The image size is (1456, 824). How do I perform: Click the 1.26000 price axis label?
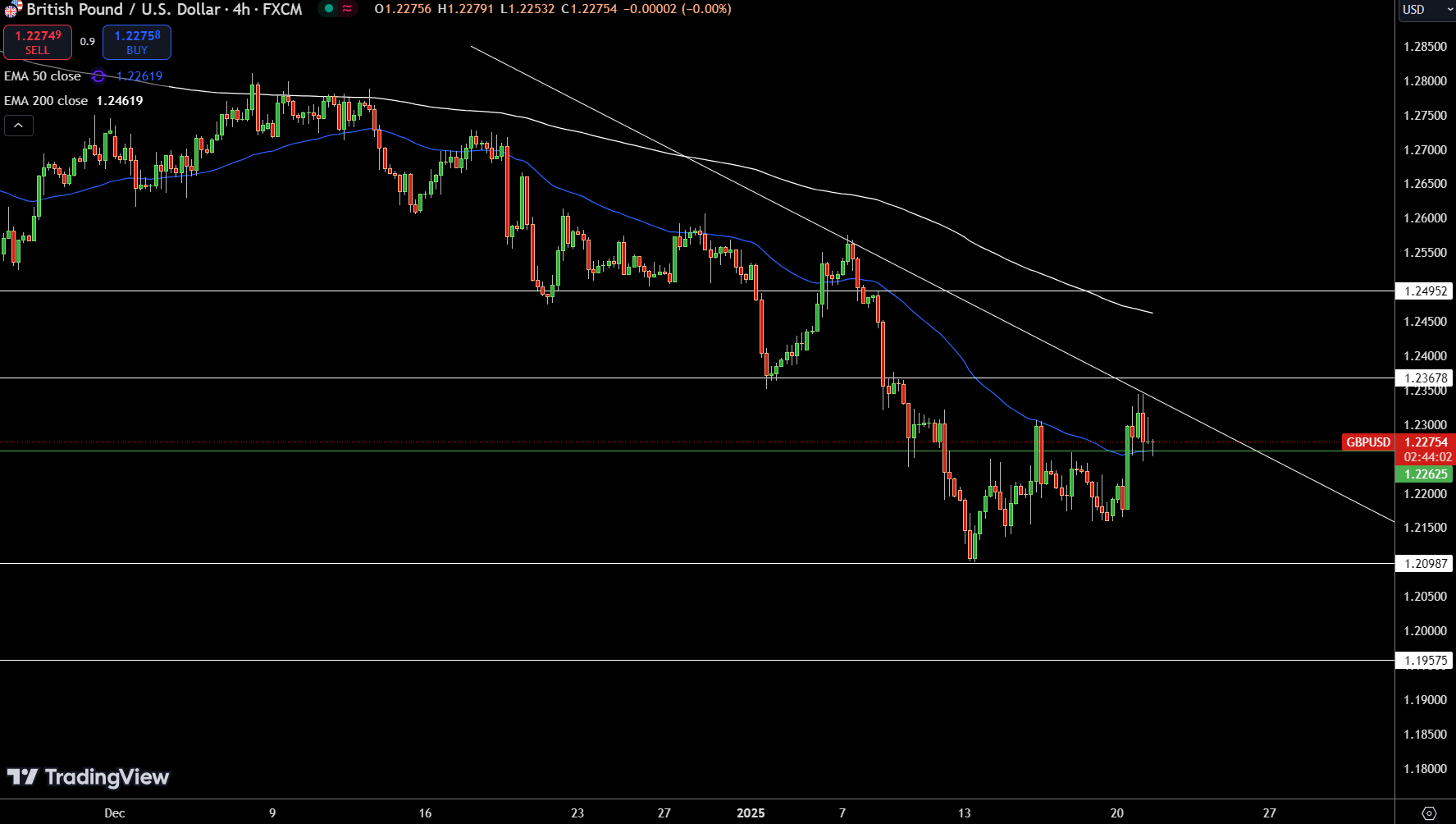(1425, 218)
